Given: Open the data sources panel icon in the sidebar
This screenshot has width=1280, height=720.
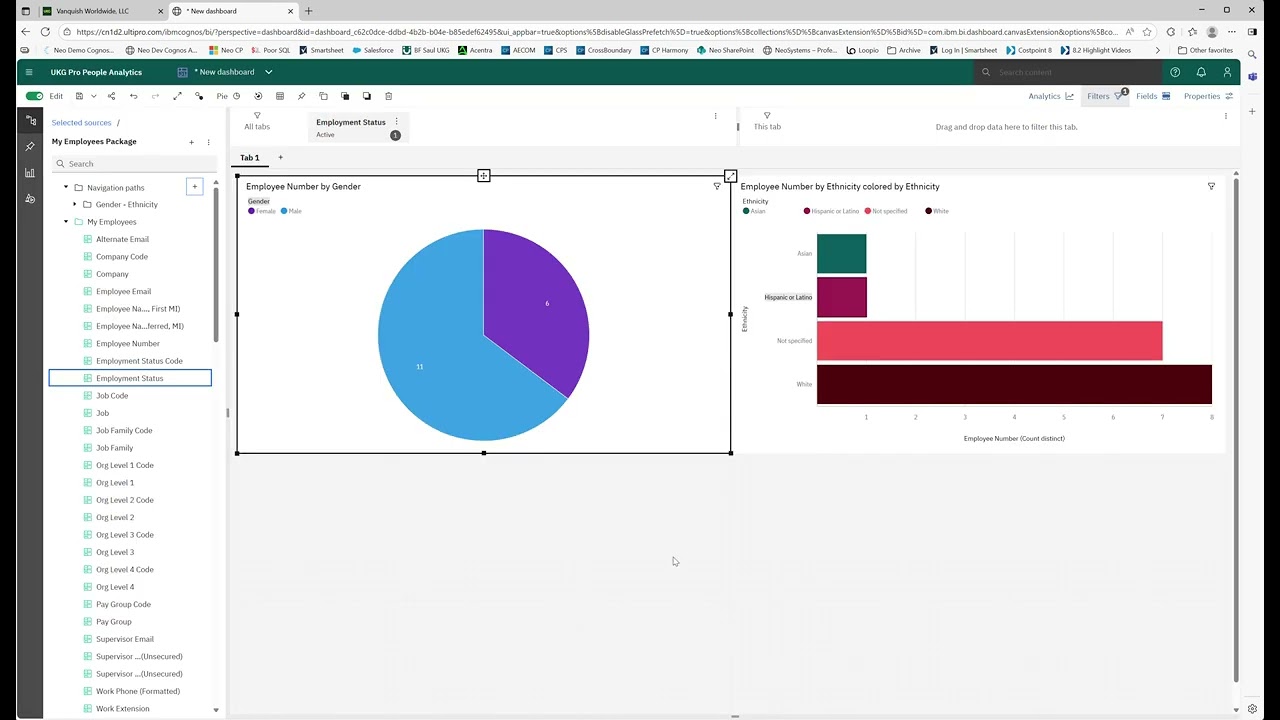Looking at the screenshot, I should (x=30, y=120).
